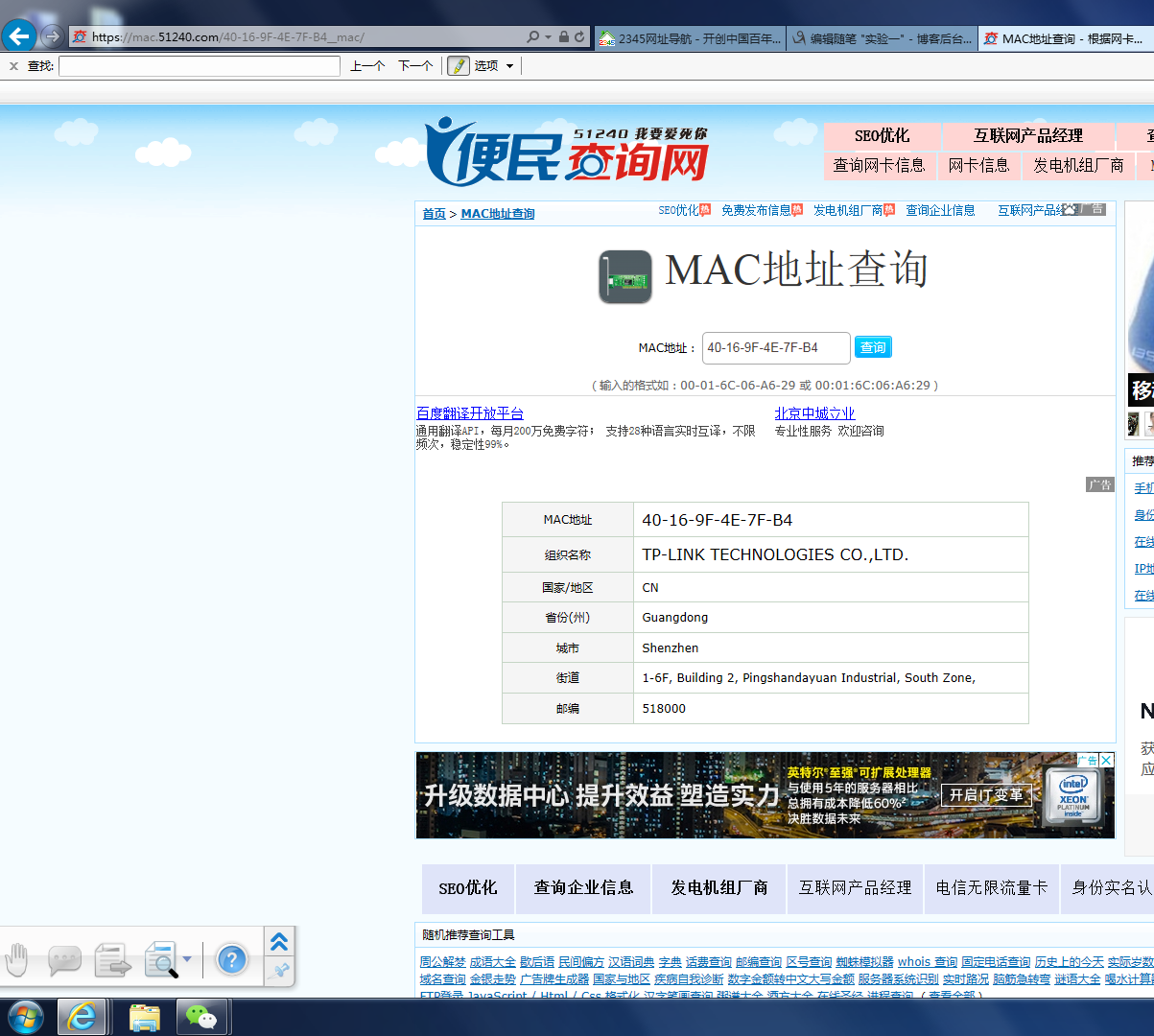Click the document search magnifier icon

tap(161, 960)
